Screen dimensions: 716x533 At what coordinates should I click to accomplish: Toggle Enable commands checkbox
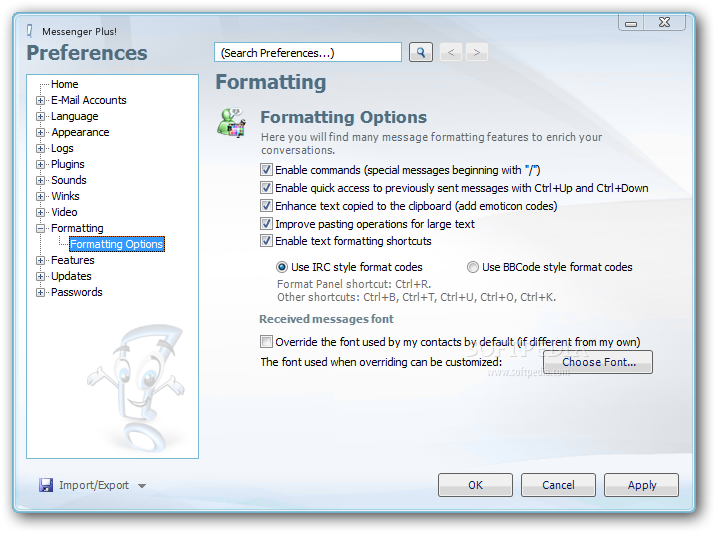point(266,170)
